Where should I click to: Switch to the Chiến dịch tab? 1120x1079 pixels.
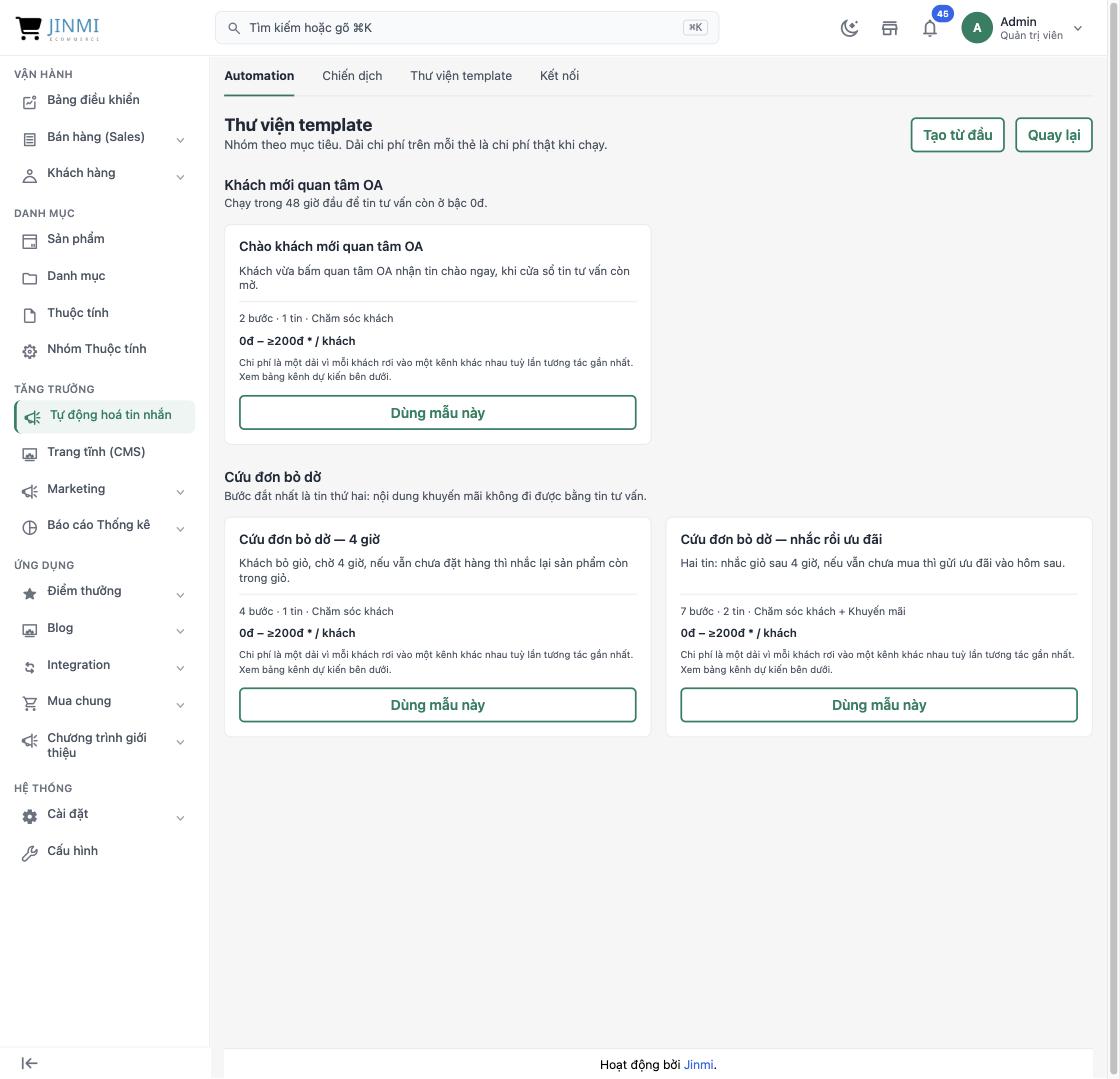click(352, 76)
